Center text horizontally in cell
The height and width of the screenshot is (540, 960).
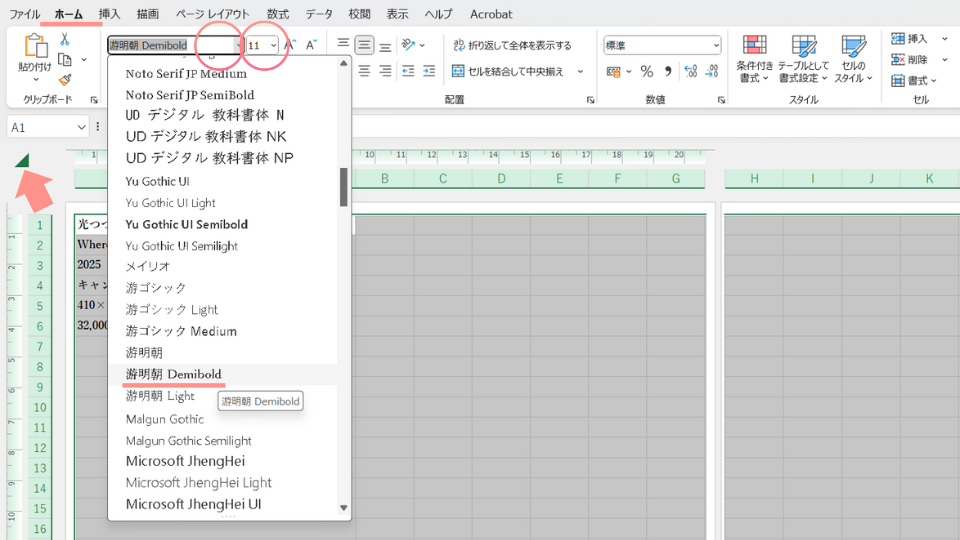pos(364,71)
